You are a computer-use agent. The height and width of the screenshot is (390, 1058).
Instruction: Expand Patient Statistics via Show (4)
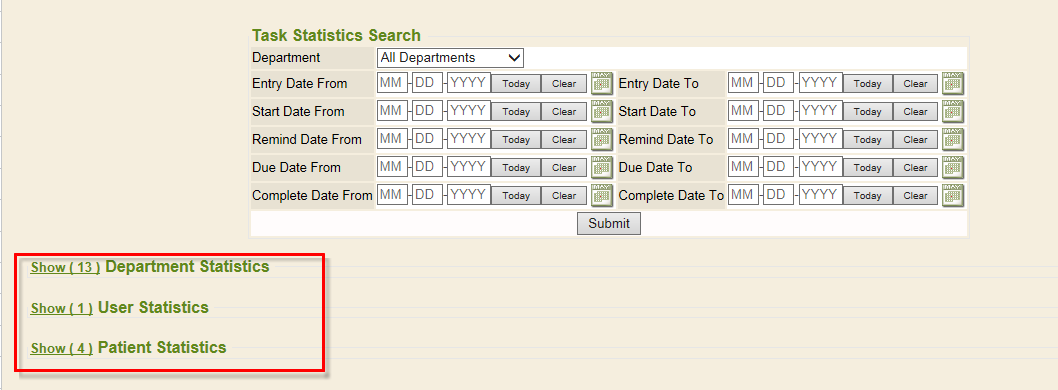61,349
